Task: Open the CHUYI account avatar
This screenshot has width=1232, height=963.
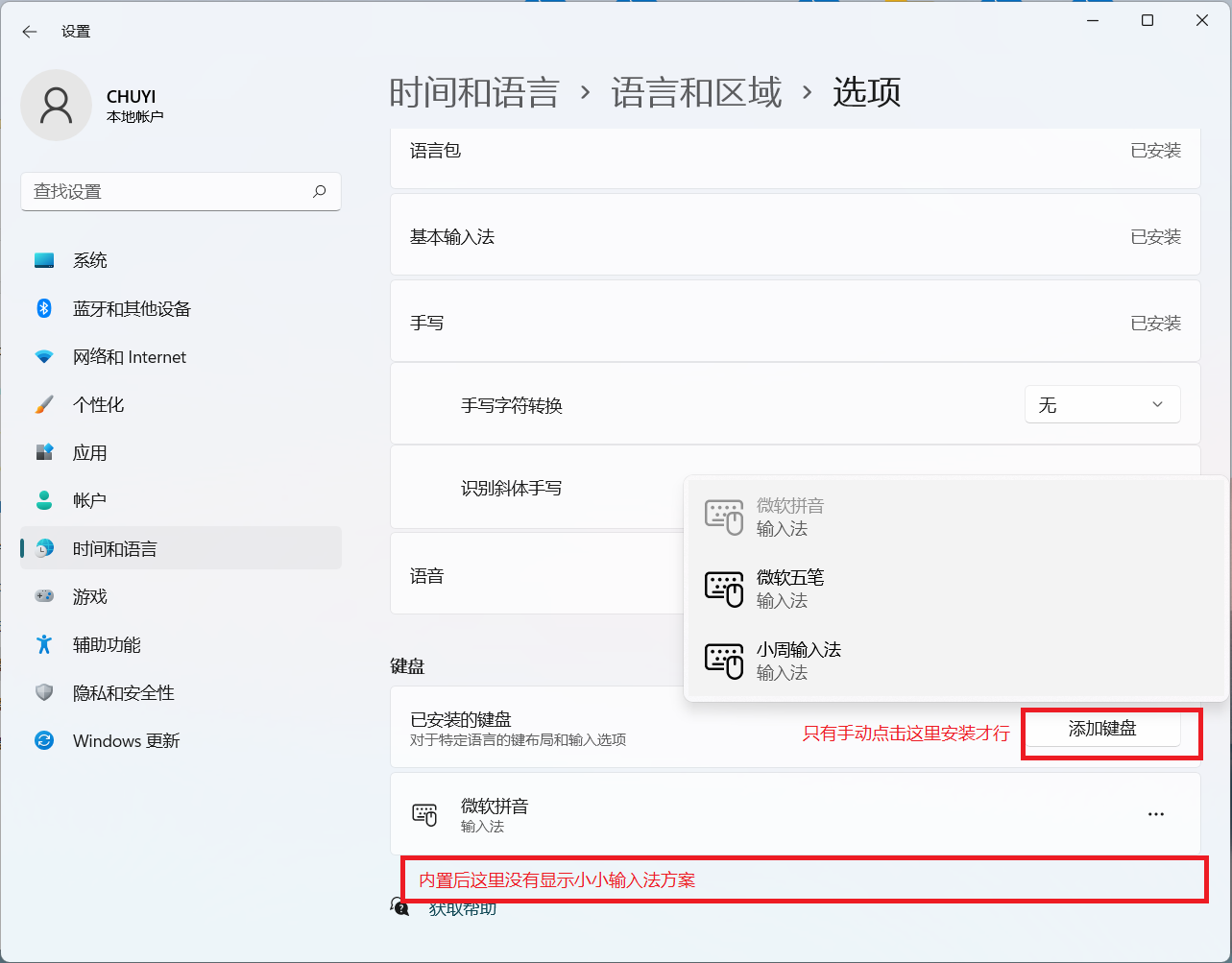Action: tap(56, 105)
